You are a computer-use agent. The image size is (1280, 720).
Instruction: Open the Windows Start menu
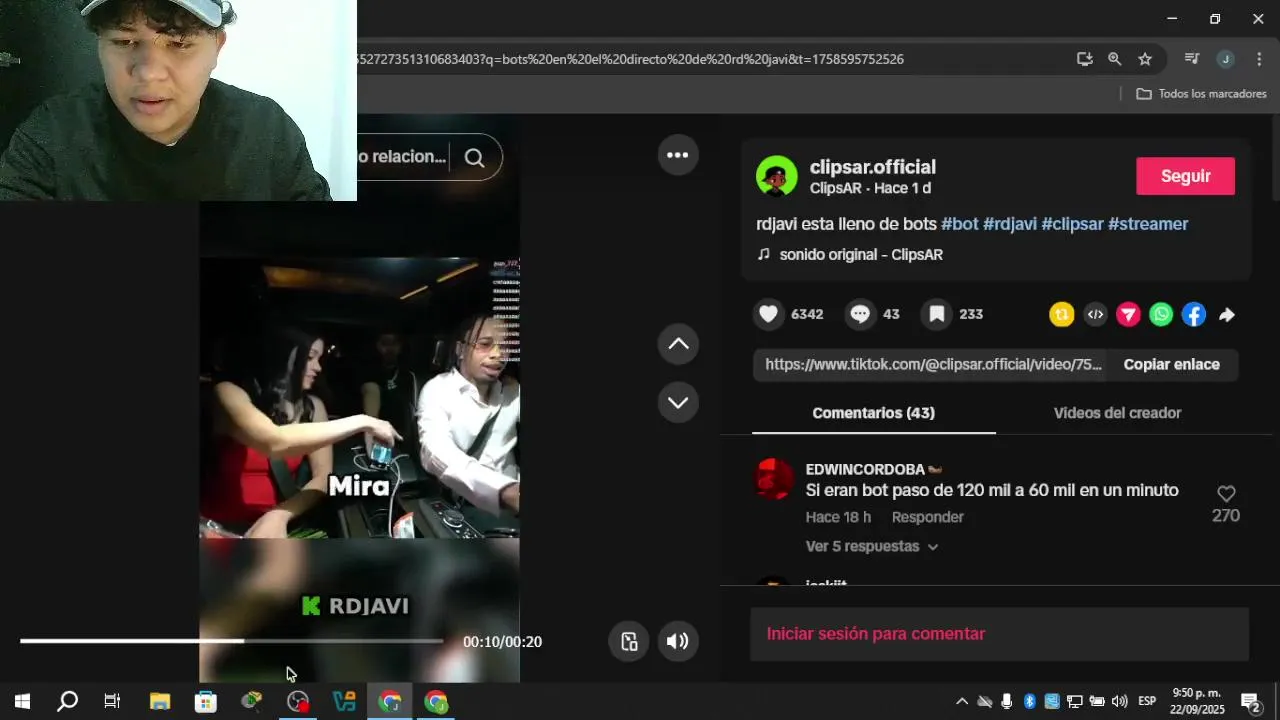point(22,701)
